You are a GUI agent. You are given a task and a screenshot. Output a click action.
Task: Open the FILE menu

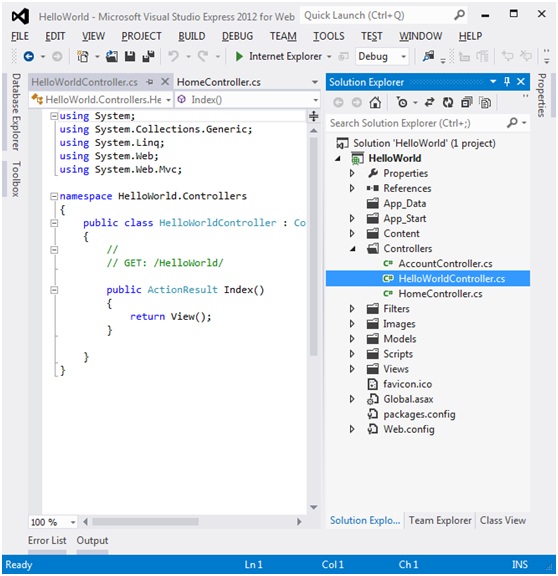(20, 36)
